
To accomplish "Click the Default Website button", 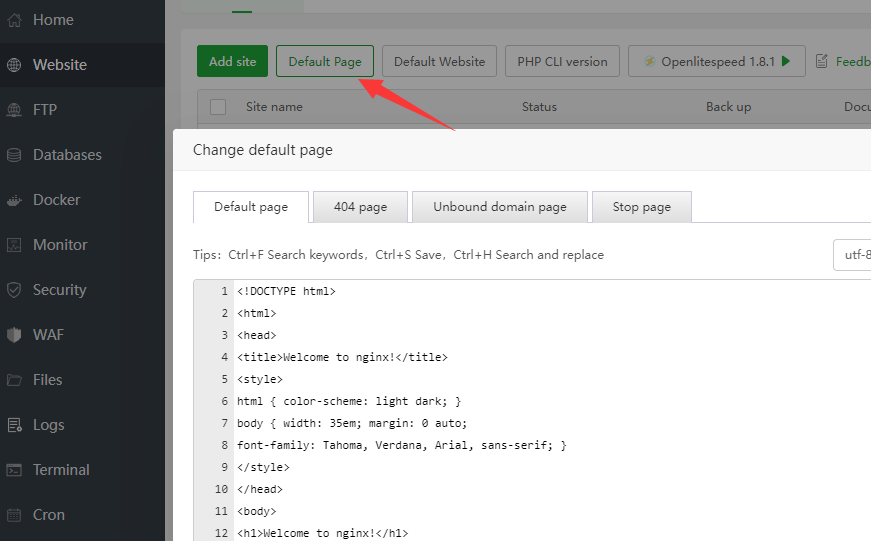I will [439, 61].
